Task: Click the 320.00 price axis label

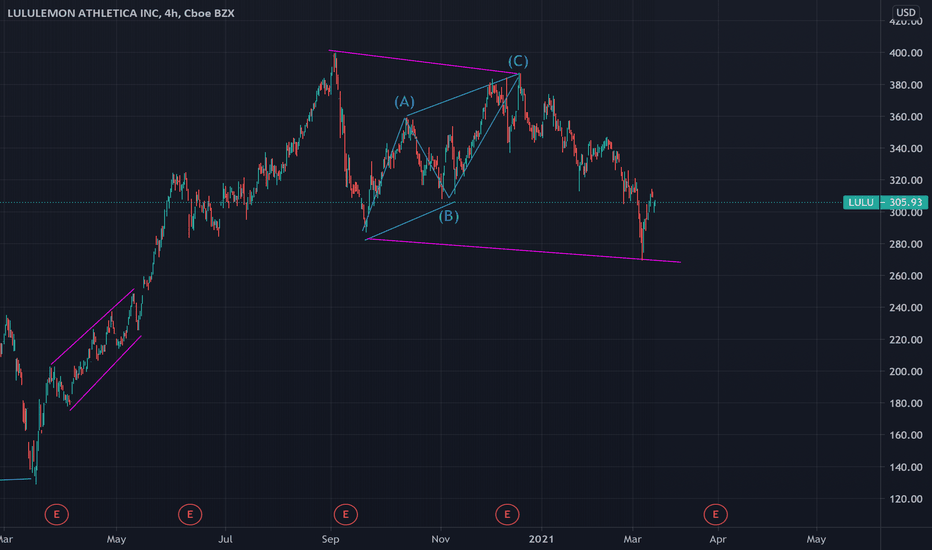Action: point(906,180)
